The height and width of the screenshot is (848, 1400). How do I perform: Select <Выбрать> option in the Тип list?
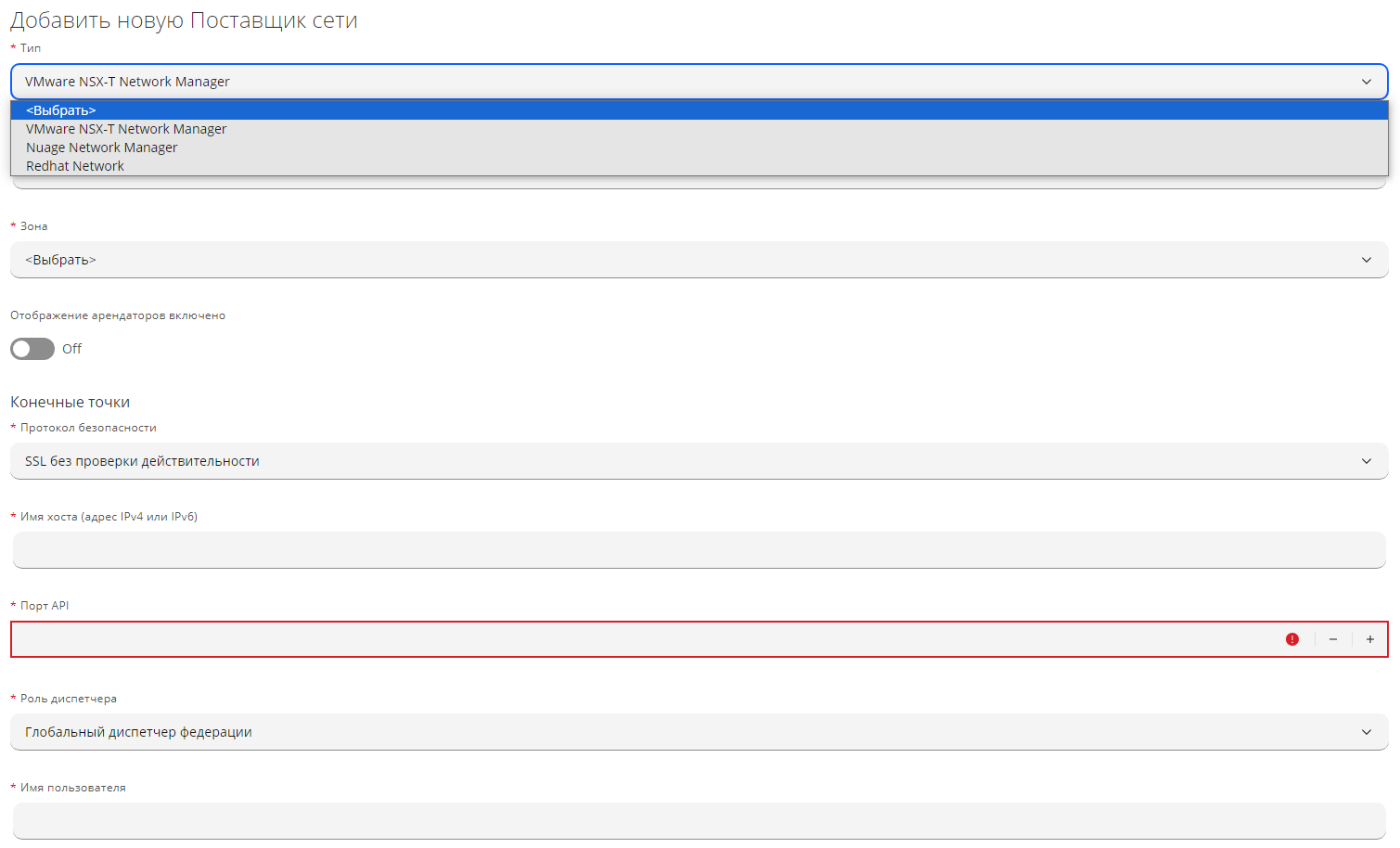pyautogui.click(x=61, y=110)
